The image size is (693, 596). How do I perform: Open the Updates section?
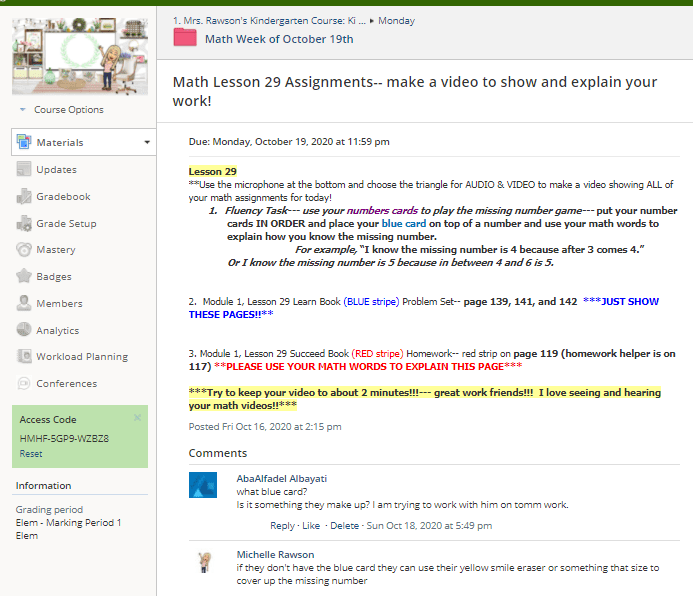tap(57, 170)
